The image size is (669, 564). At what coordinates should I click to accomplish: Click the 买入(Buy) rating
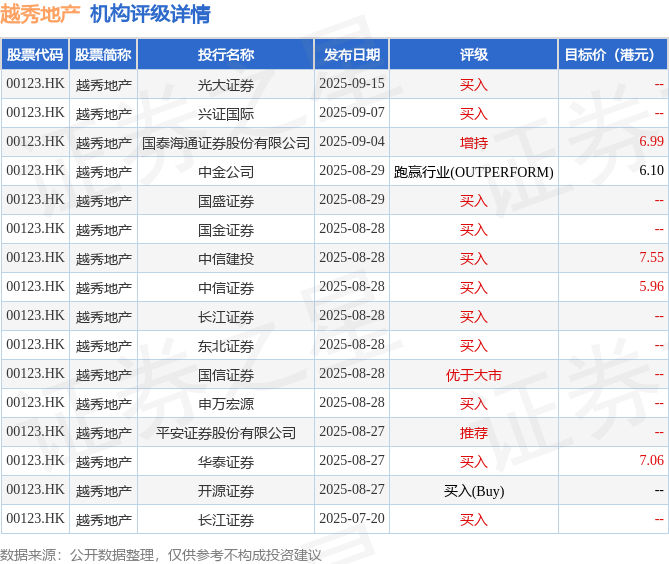pos(474,491)
